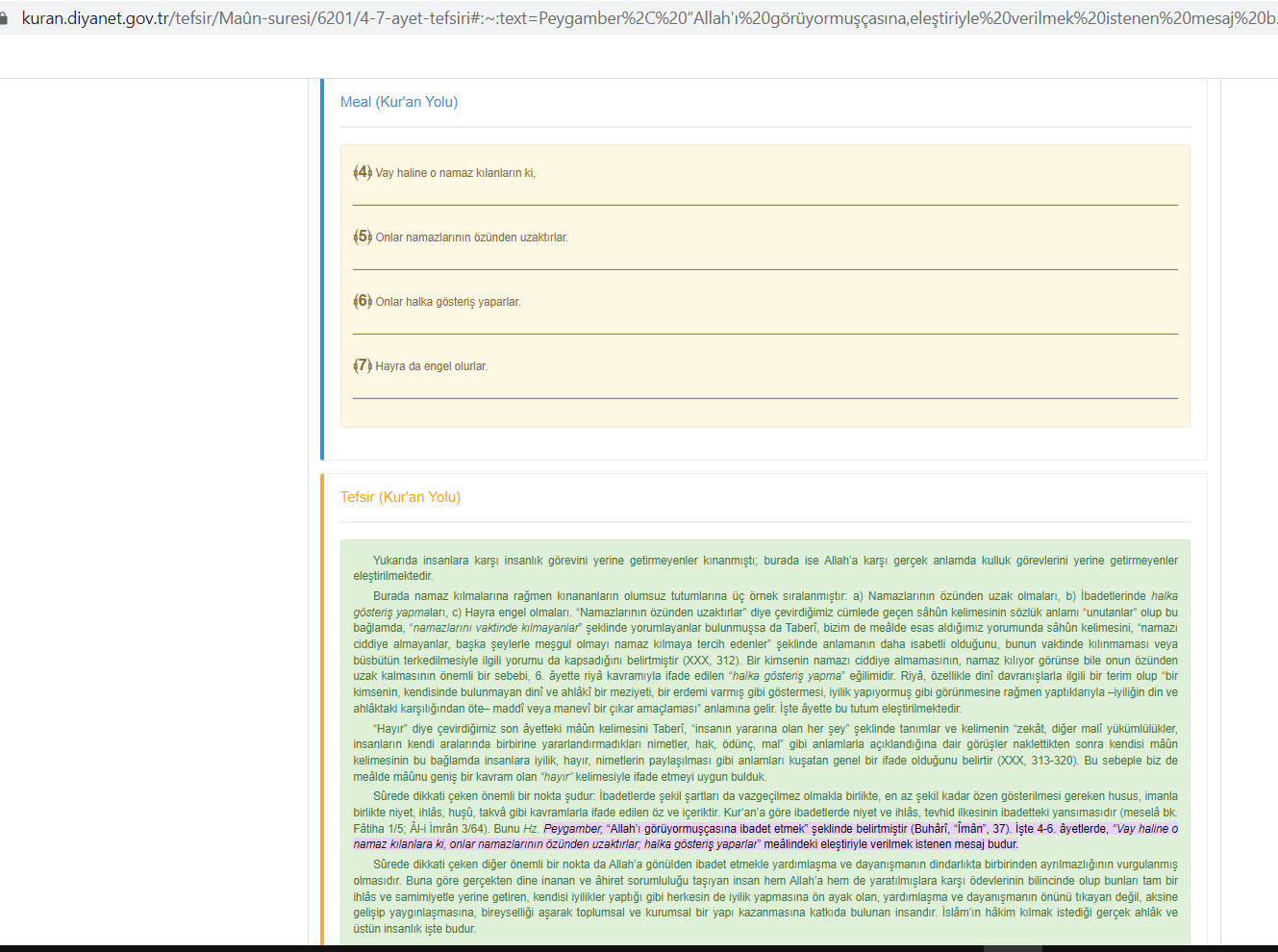The image size is (1278, 952).
Task: Click text "Onlar halka gösteriş yaparlar."
Action: click(x=448, y=302)
